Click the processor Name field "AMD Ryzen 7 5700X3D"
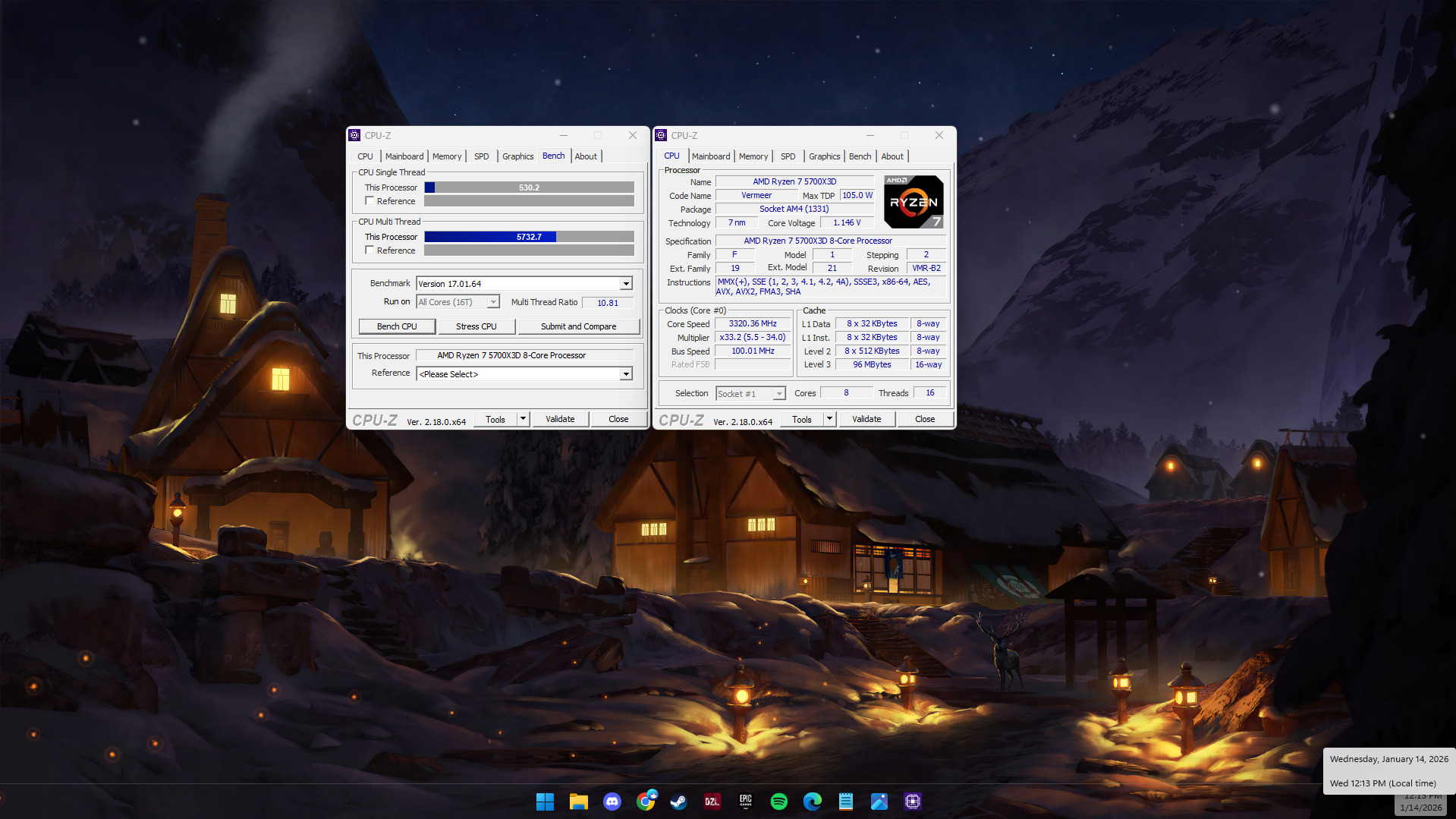The width and height of the screenshot is (1456, 819). 794,181
